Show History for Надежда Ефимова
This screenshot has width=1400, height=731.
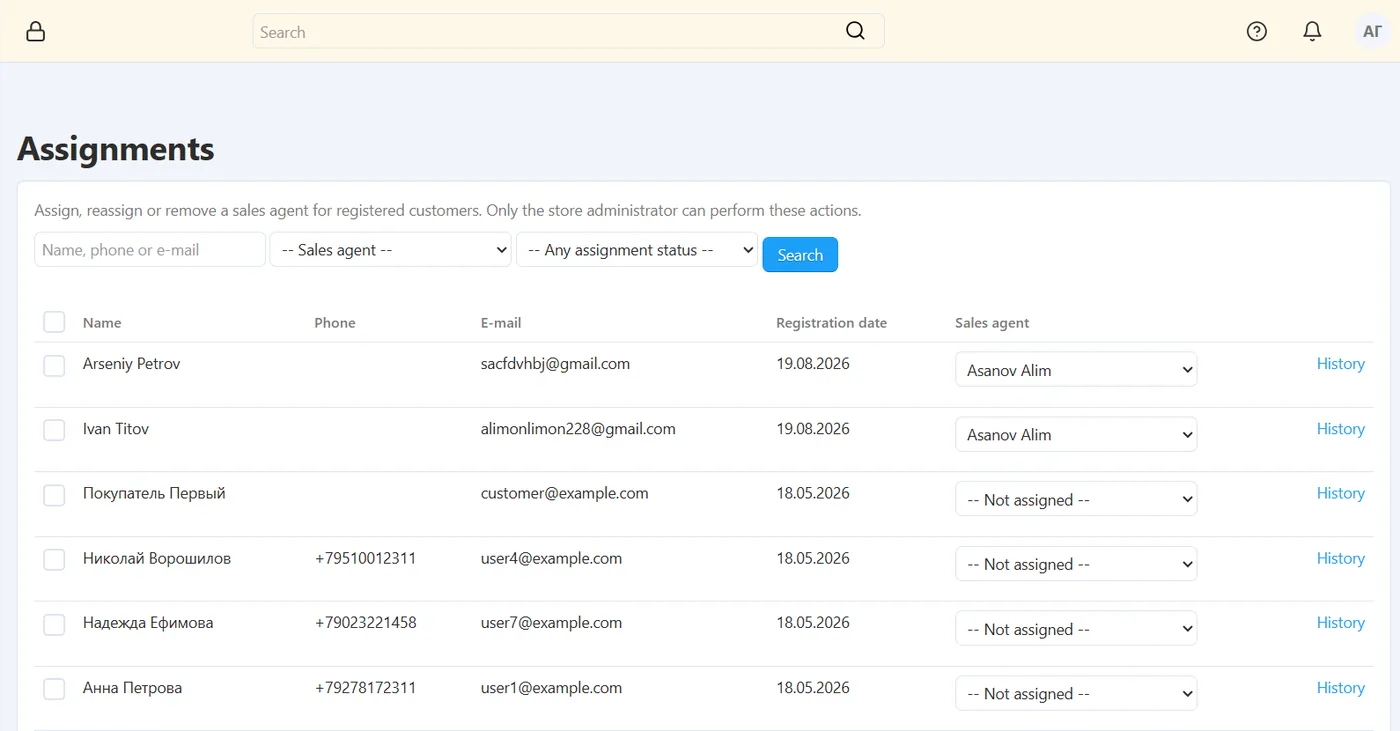pyautogui.click(x=1340, y=623)
